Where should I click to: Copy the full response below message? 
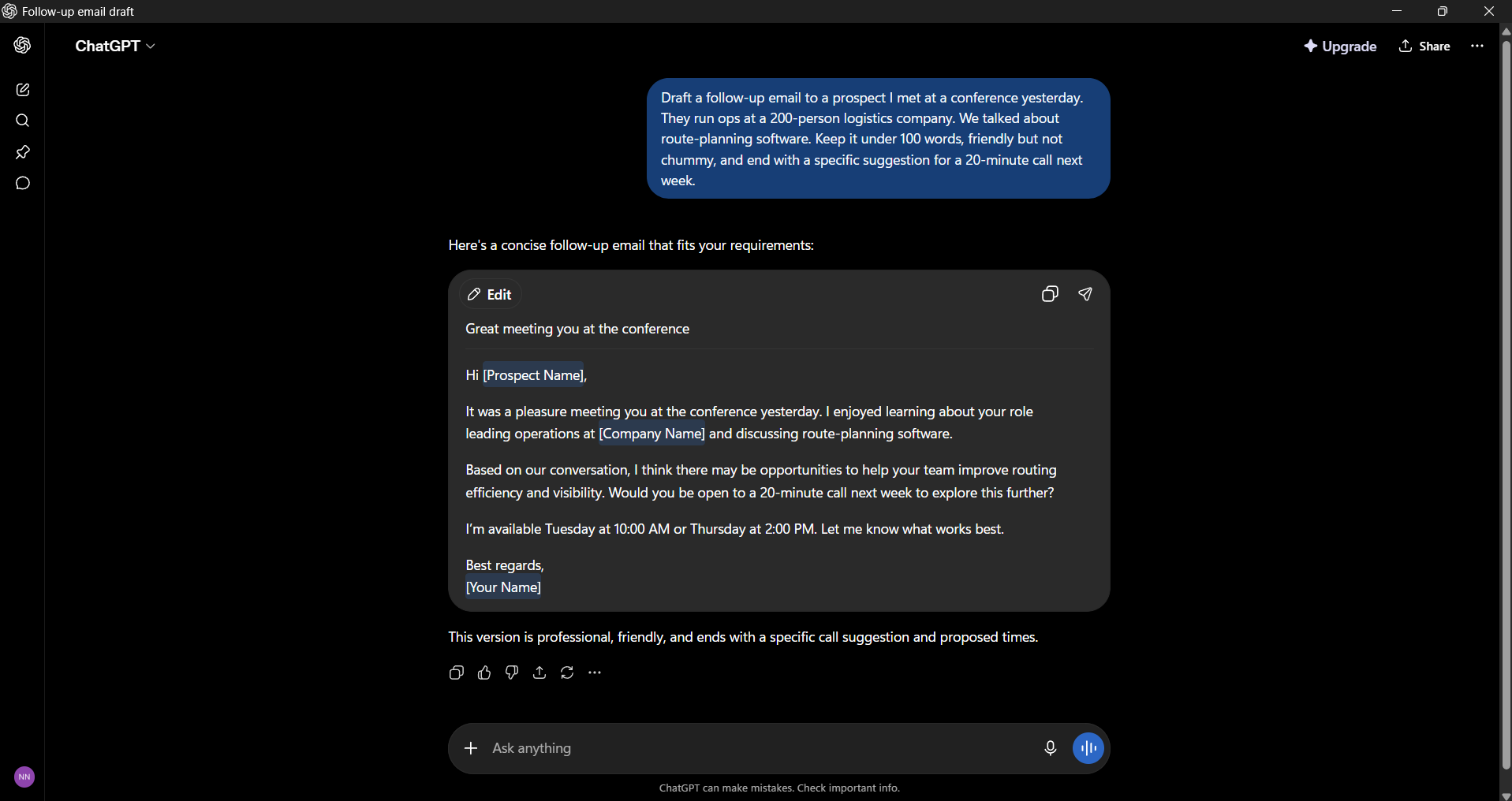[x=457, y=672]
